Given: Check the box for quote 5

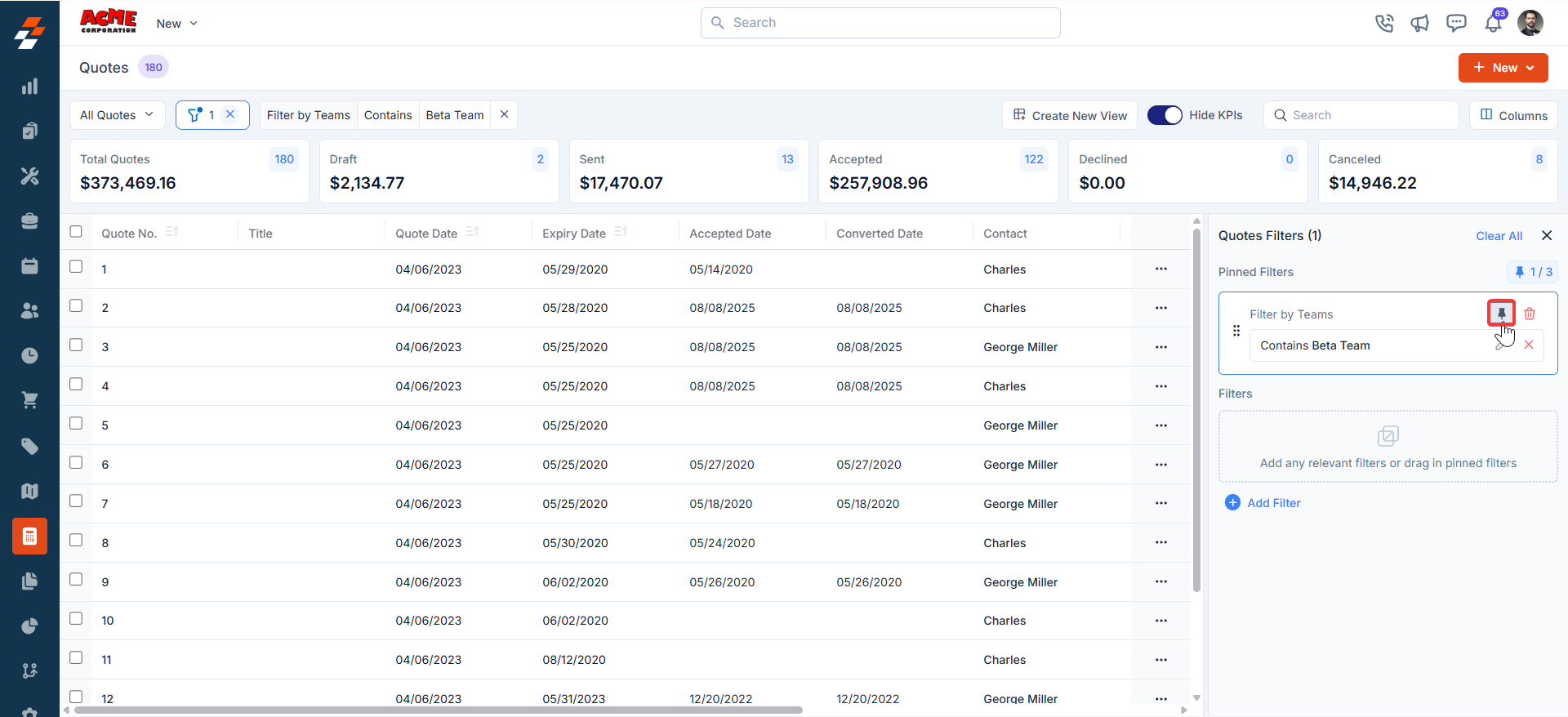Looking at the screenshot, I should click(76, 423).
